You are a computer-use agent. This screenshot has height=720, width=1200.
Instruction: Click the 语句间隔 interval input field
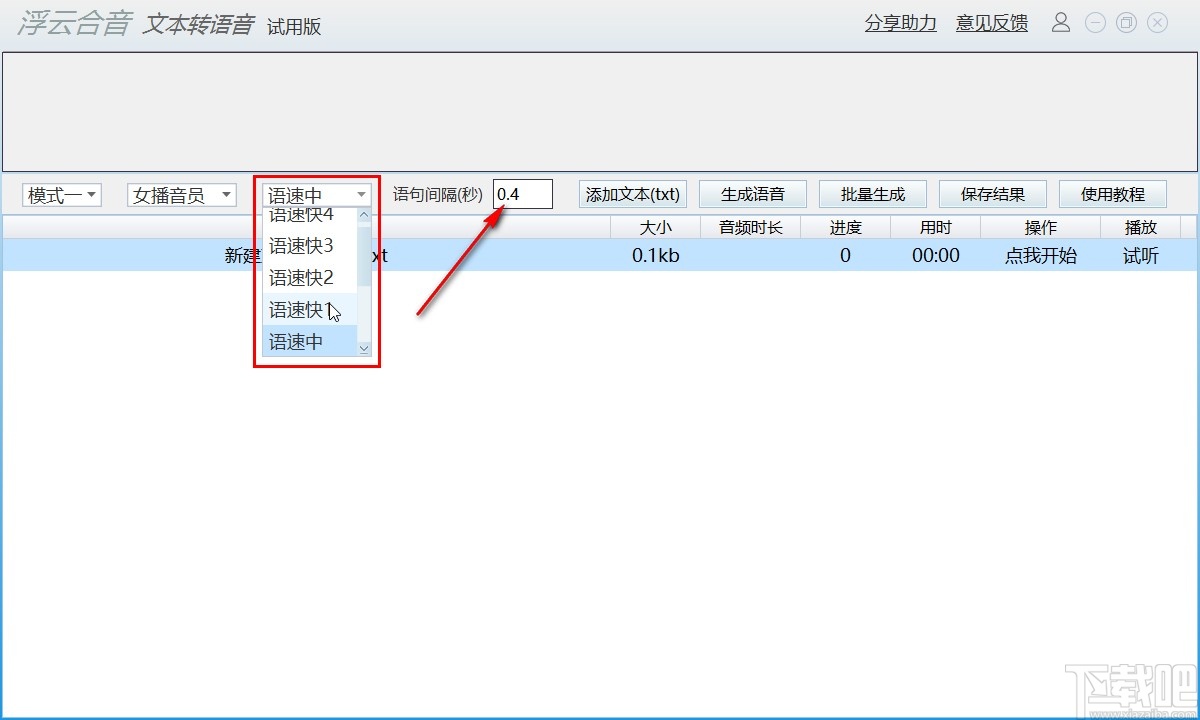click(523, 193)
